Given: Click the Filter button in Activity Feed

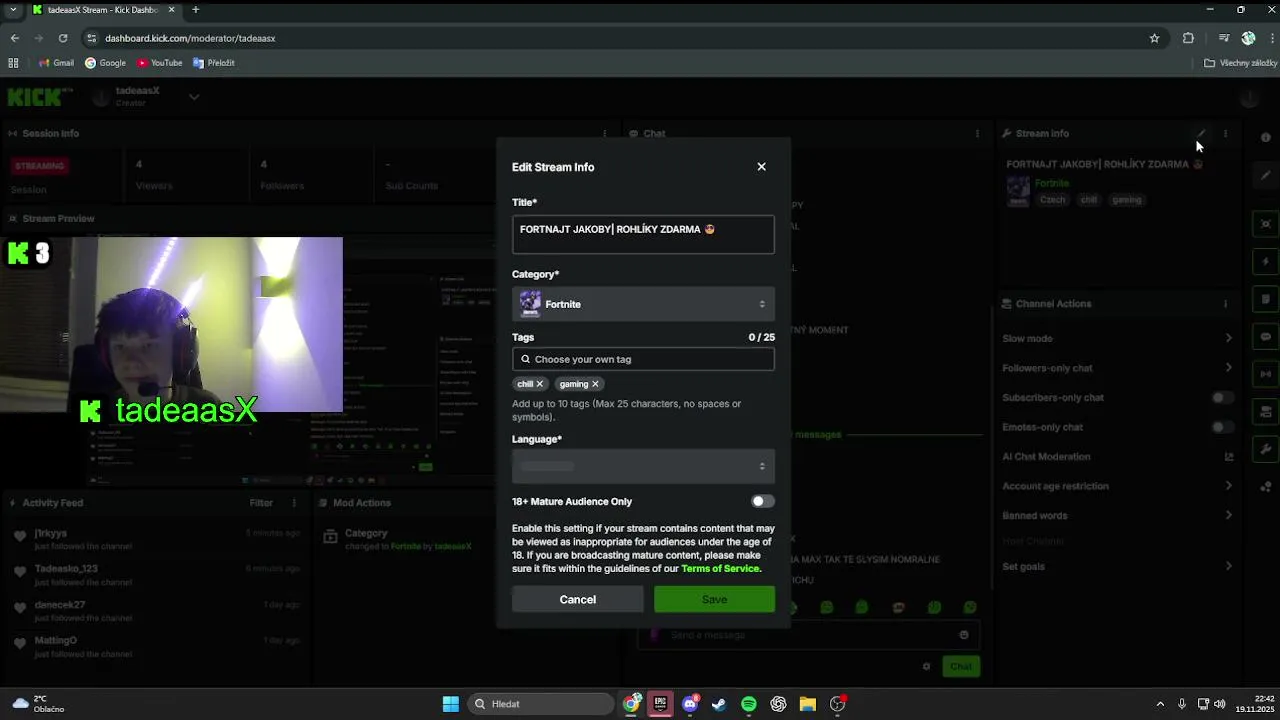Looking at the screenshot, I should click(261, 503).
